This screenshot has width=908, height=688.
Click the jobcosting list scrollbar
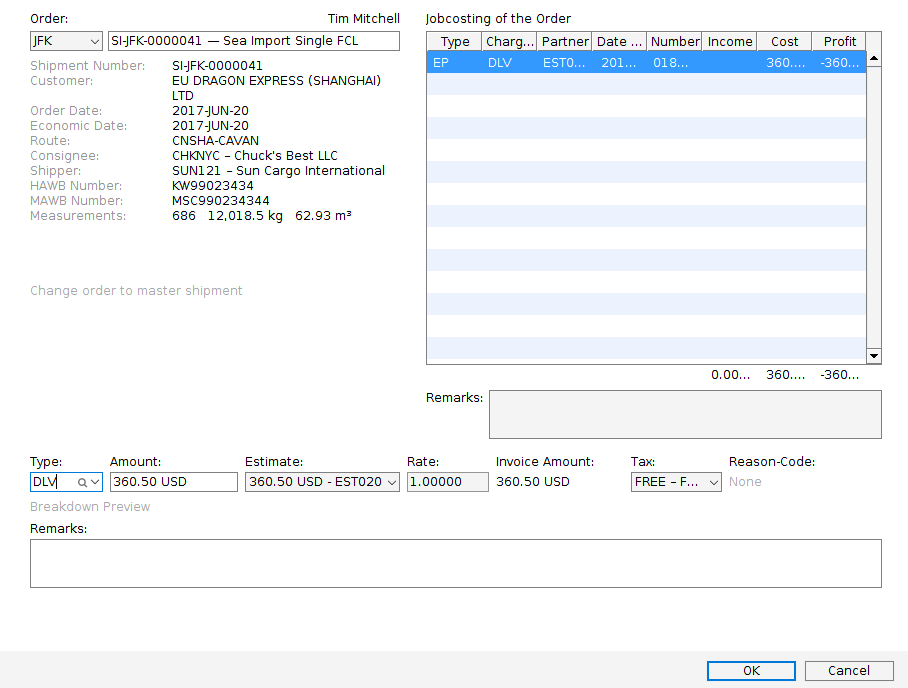click(874, 200)
